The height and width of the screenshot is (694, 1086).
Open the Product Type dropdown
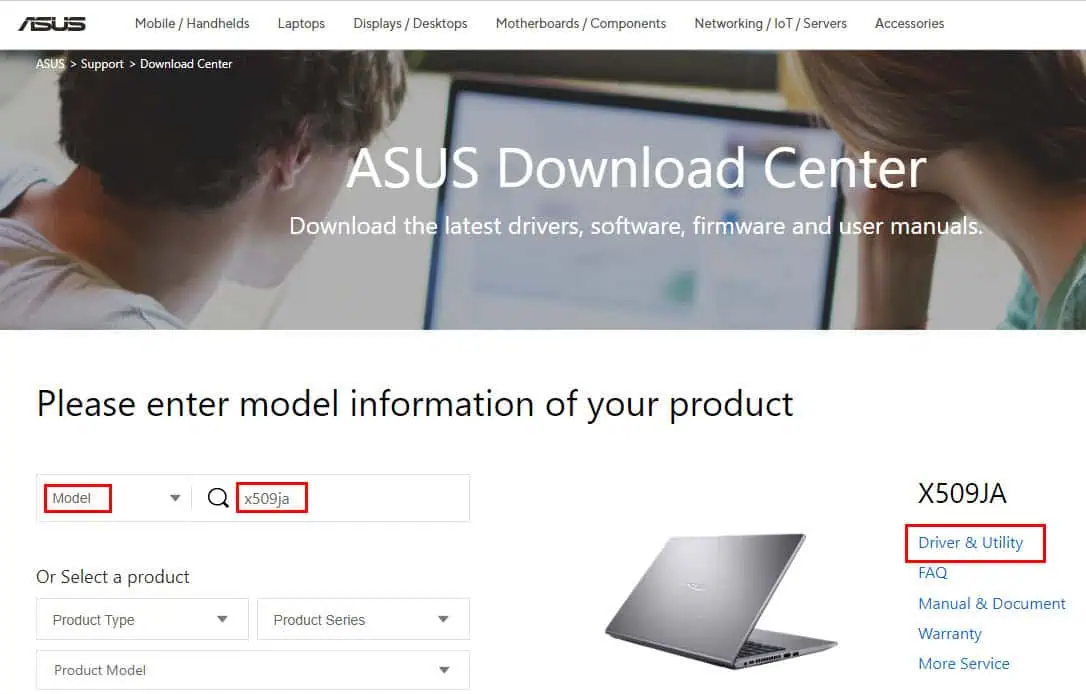point(142,619)
